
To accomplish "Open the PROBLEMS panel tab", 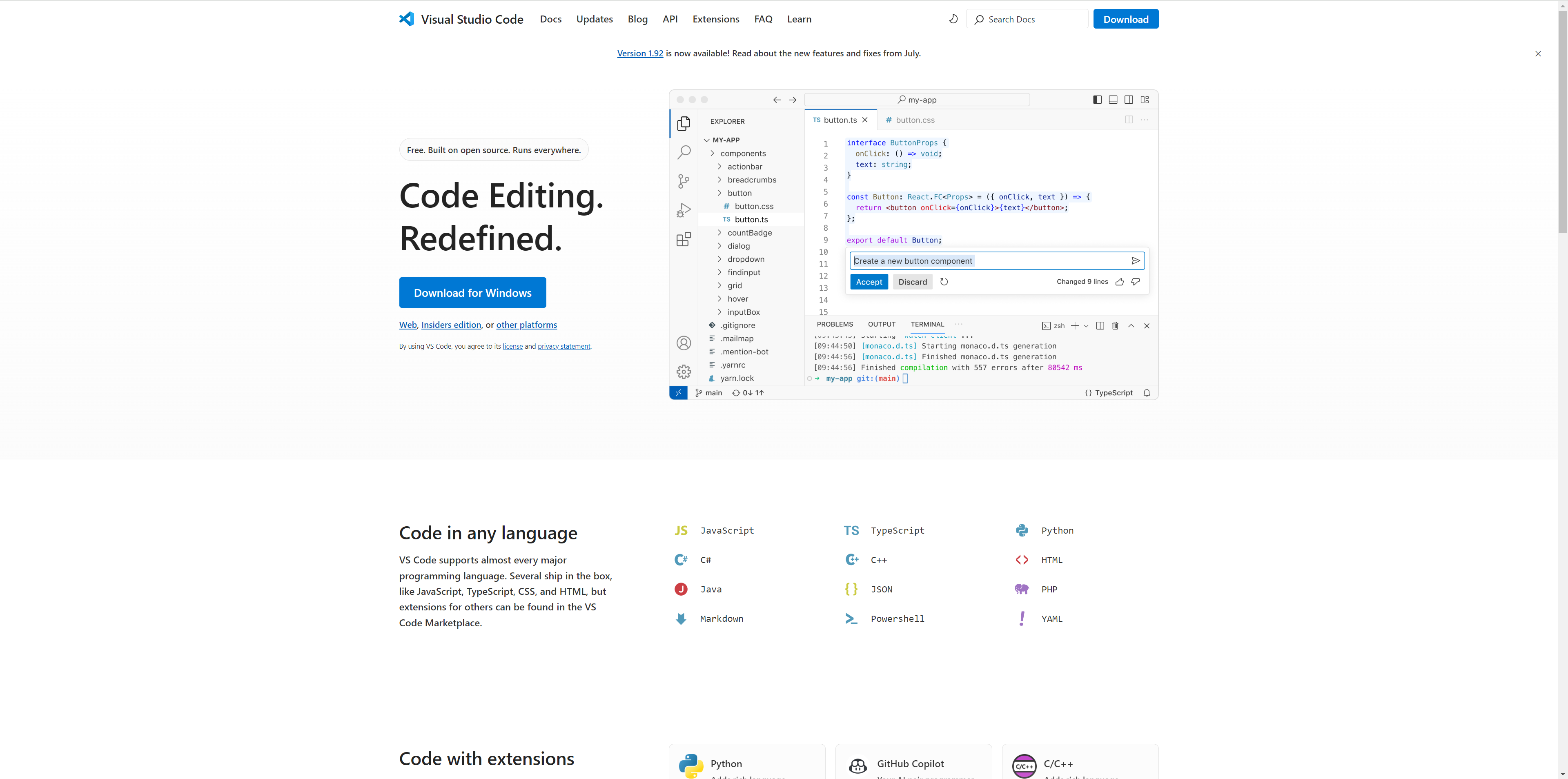I will point(835,325).
